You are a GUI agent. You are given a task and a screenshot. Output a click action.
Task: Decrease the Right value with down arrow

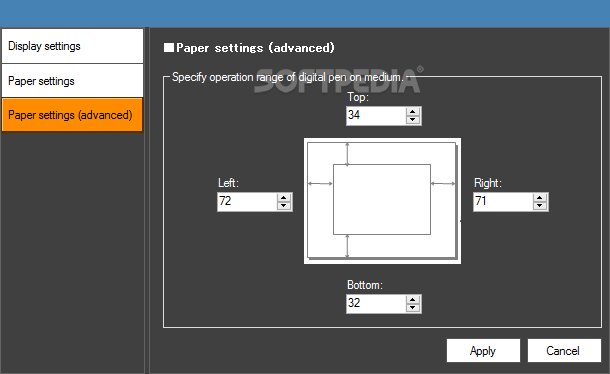click(540, 206)
